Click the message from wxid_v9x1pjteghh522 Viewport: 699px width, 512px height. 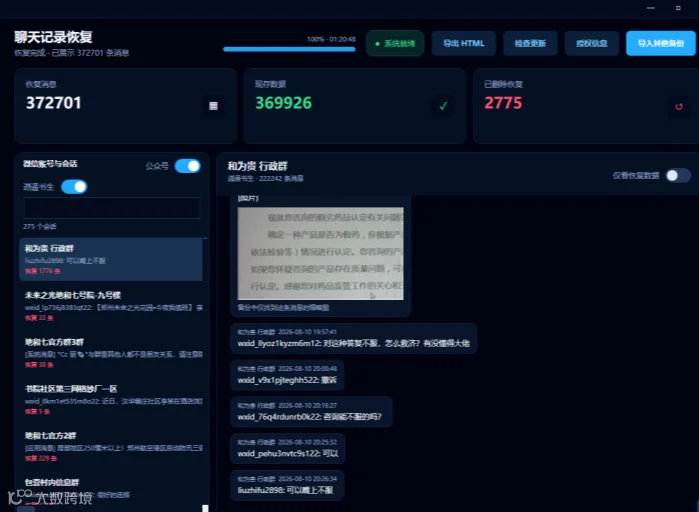coord(287,375)
